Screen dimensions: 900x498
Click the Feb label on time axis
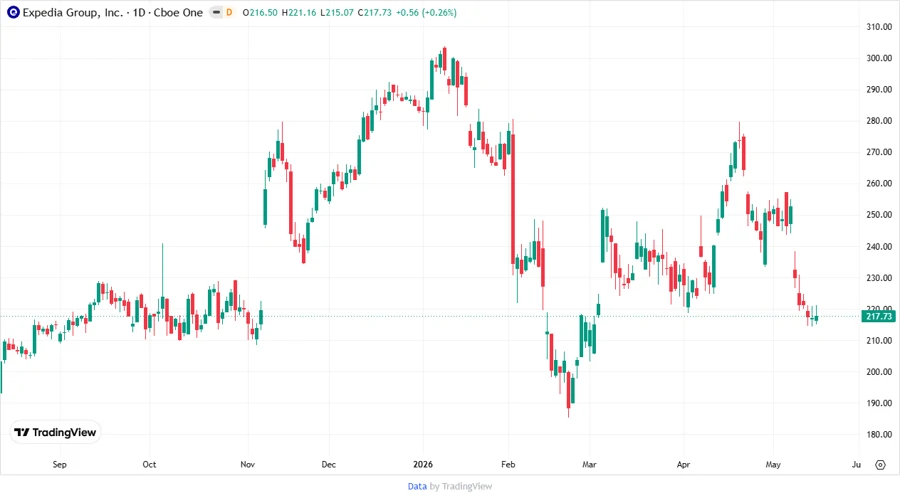[508, 464]
